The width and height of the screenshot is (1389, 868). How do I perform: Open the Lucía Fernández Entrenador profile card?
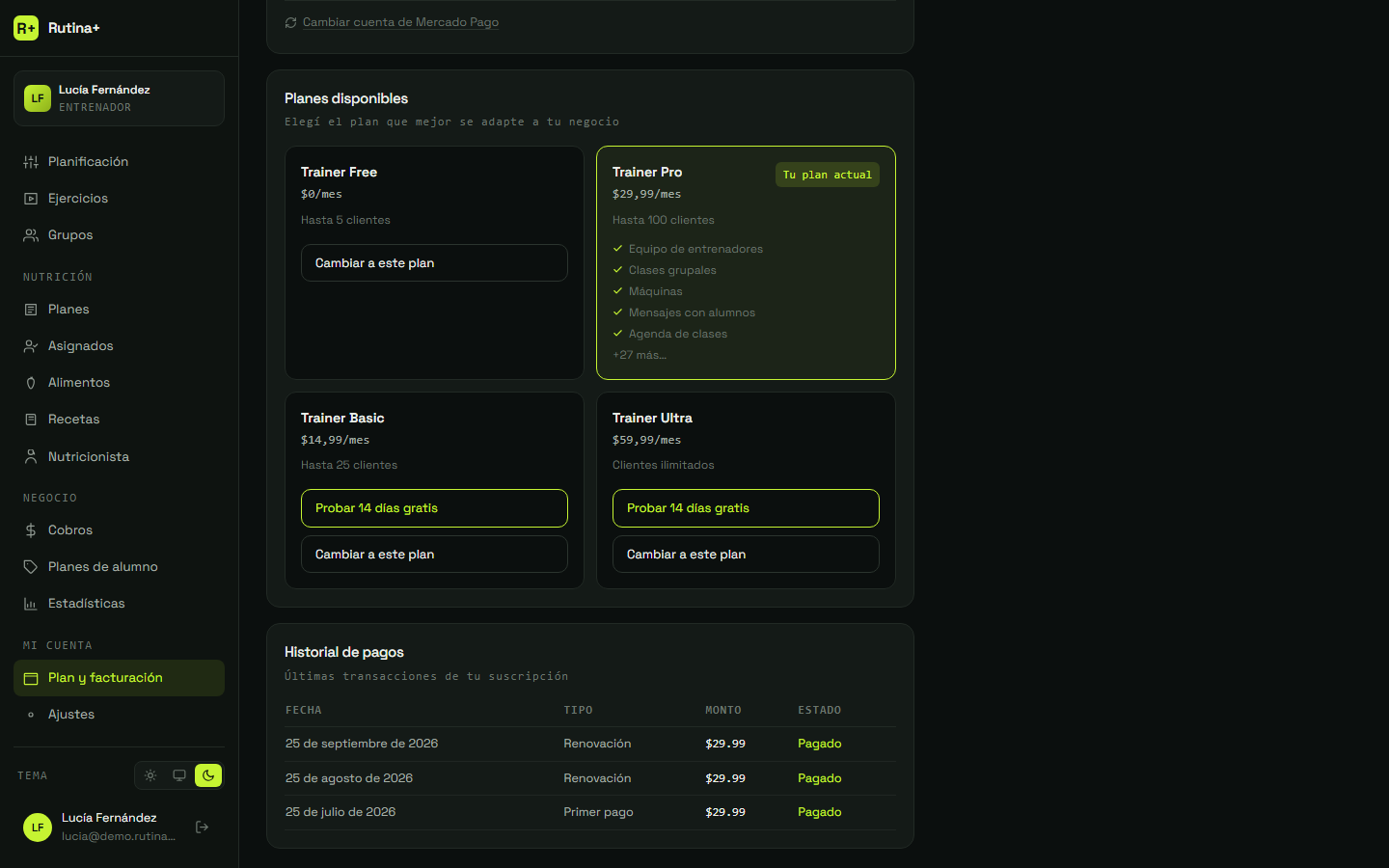pyautogui.click(x=119, y=98)
